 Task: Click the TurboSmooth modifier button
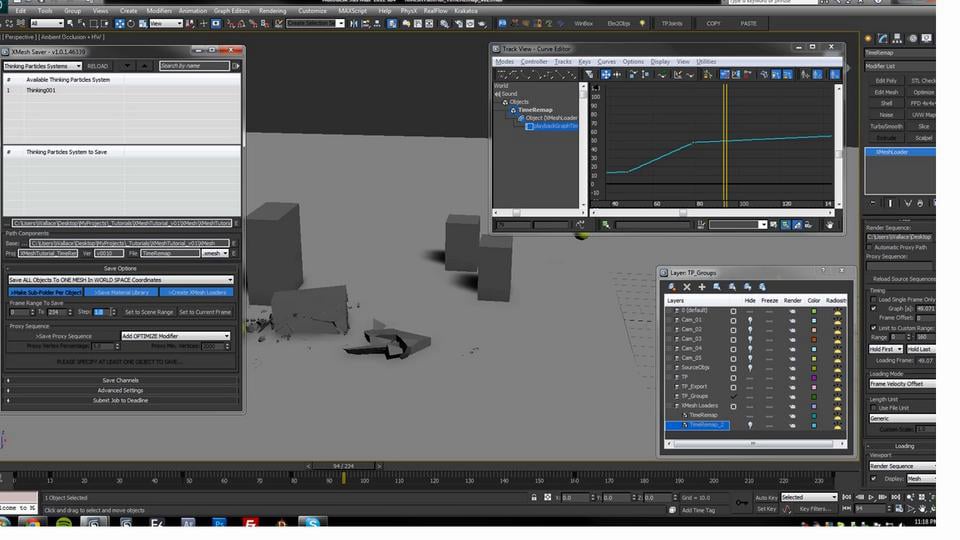(x=886, y=126)
